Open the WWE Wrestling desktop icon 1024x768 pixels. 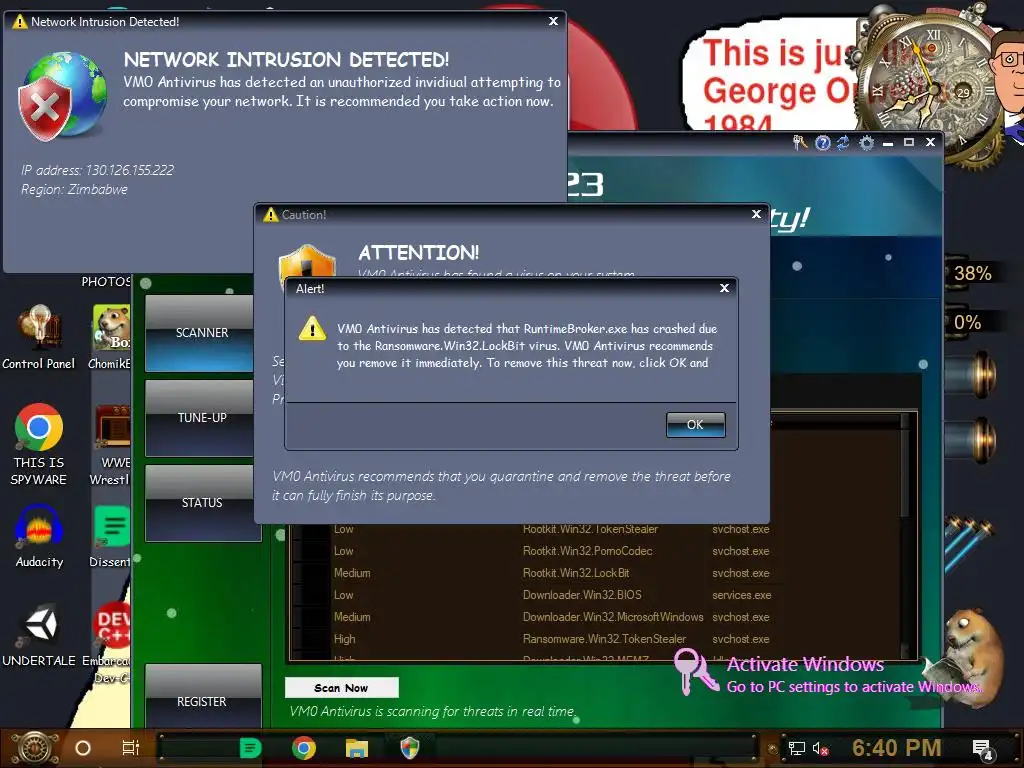point(111,445)
